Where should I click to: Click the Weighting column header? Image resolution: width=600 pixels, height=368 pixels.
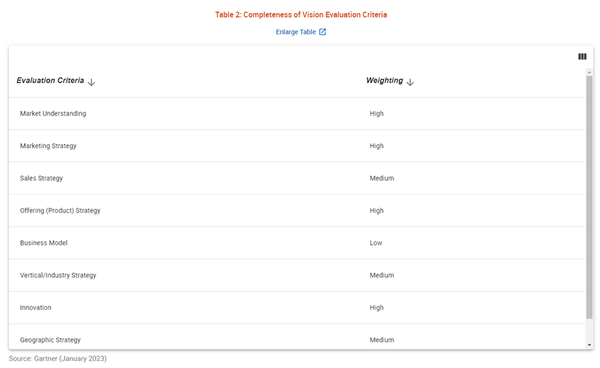coord(385,80)
